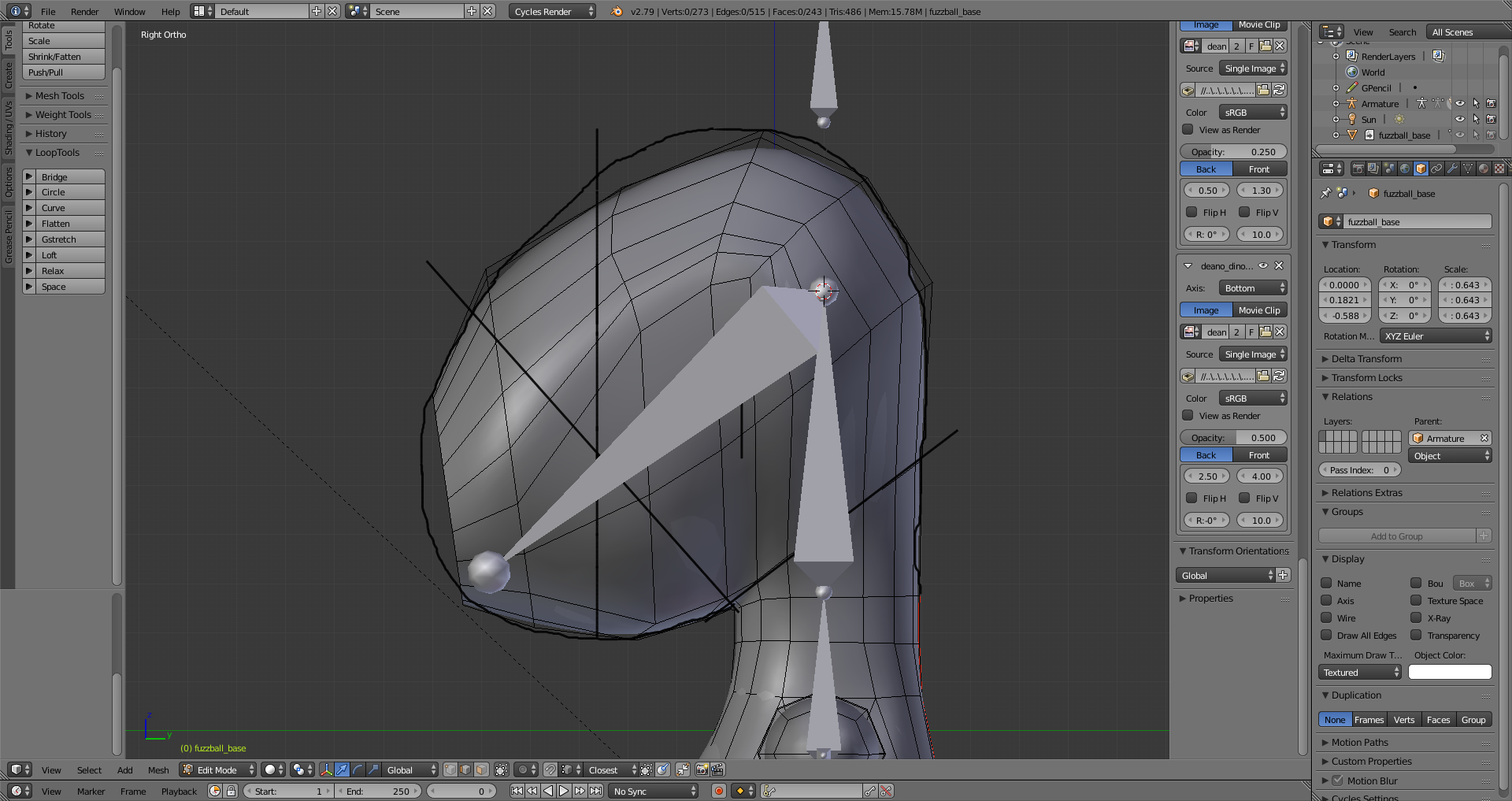Viewport: 1512px width, 801px height.
Task: Click the OpenGL render animation clapper icon
Action: click(717, 769)
